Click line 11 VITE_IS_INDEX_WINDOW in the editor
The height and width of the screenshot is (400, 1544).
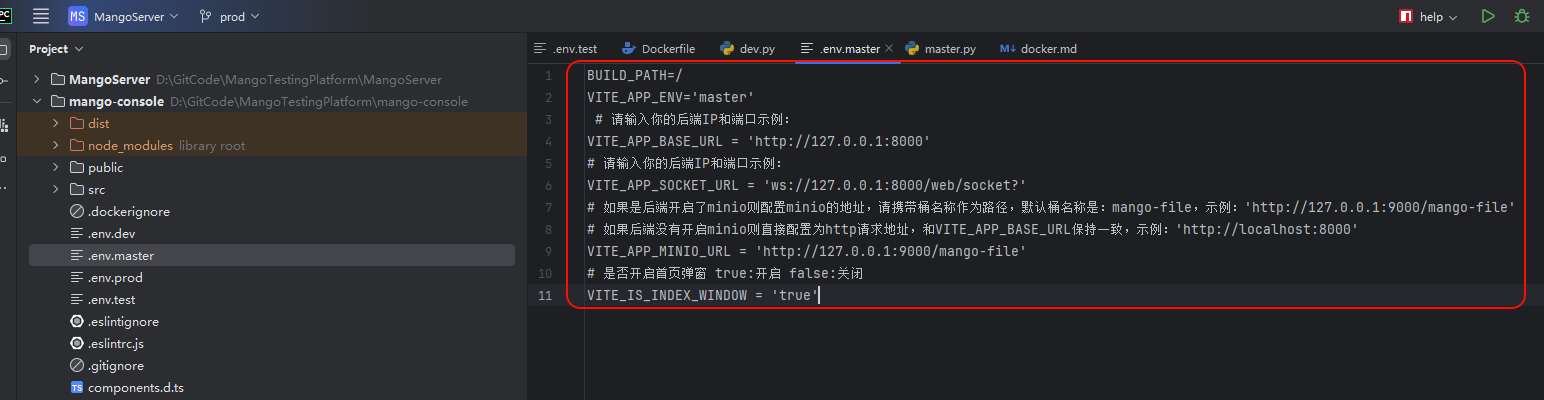point(700,295)
